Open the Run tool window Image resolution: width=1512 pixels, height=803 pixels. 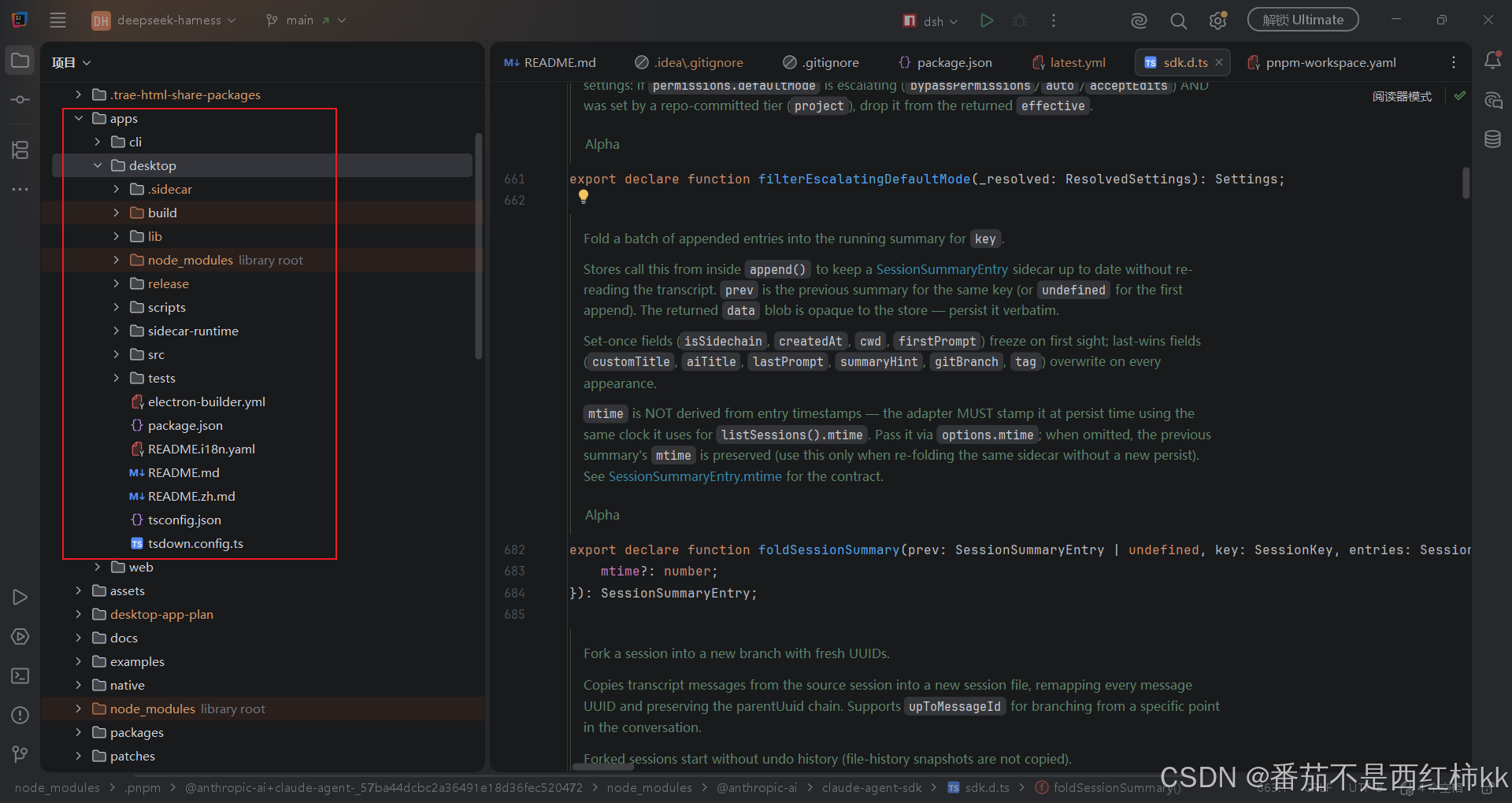coord(20,598)
